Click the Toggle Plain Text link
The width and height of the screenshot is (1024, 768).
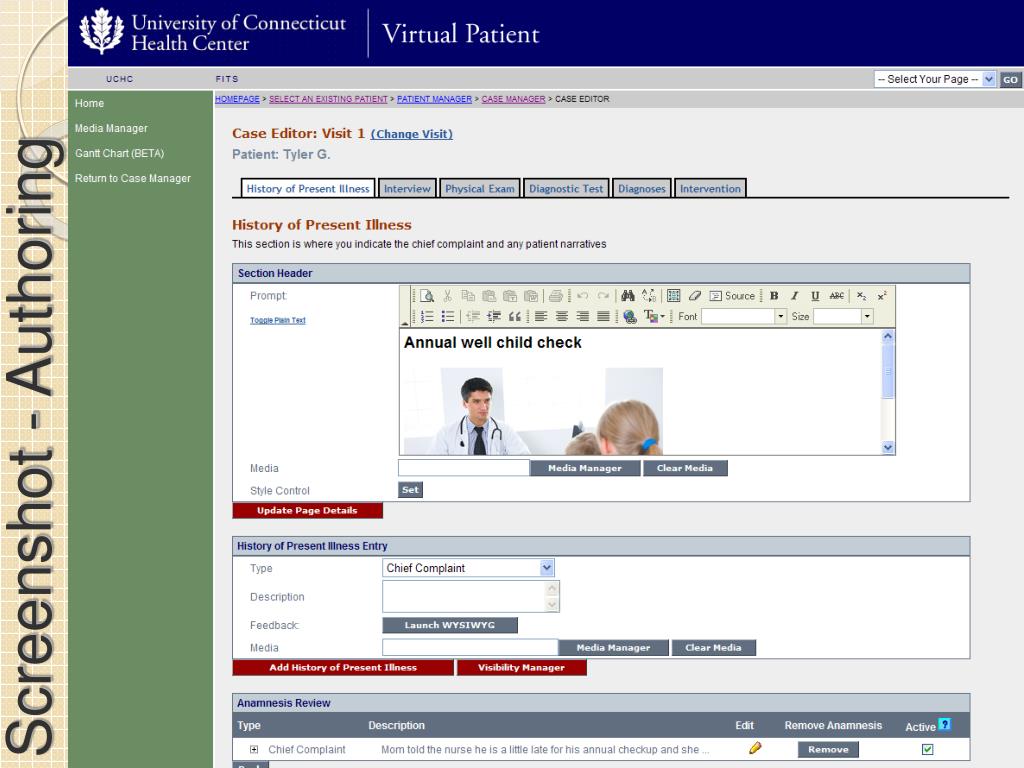pyautogui.click(x=278, y=320)
